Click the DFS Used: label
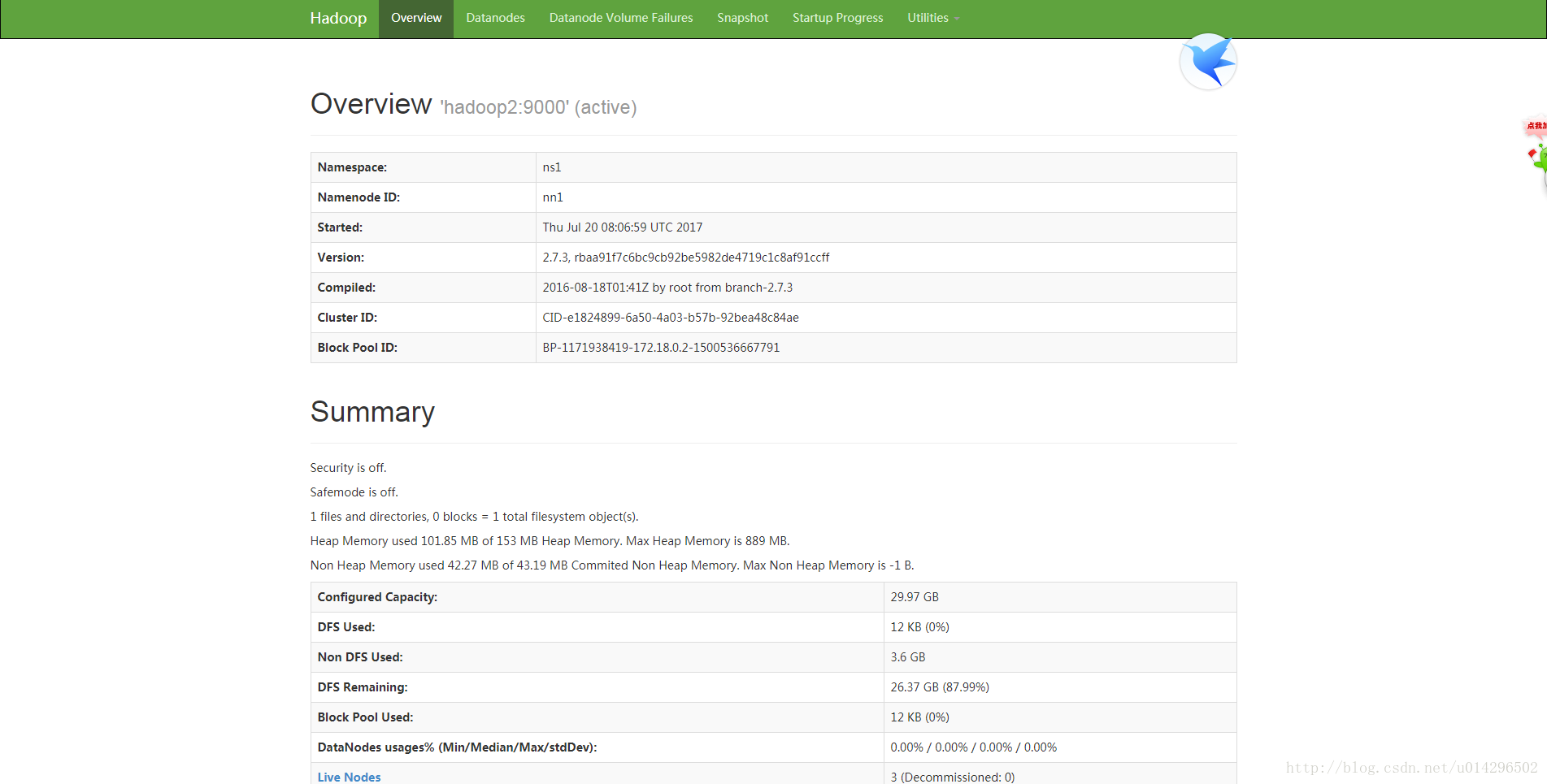Image resolution: width=1547 pixels, height=784 pixels. (346, 627)
